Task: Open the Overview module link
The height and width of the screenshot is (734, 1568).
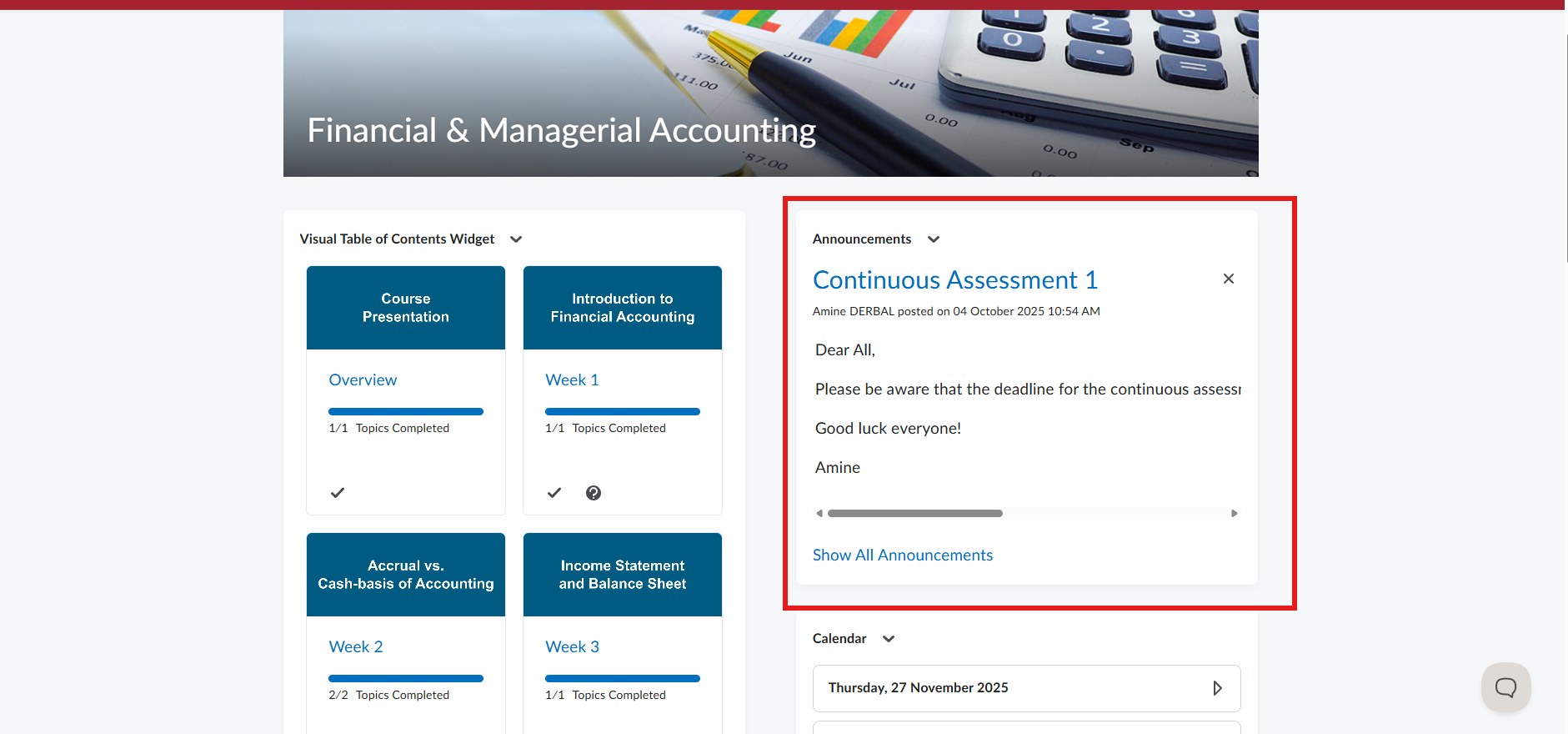Action: point(363,380)
